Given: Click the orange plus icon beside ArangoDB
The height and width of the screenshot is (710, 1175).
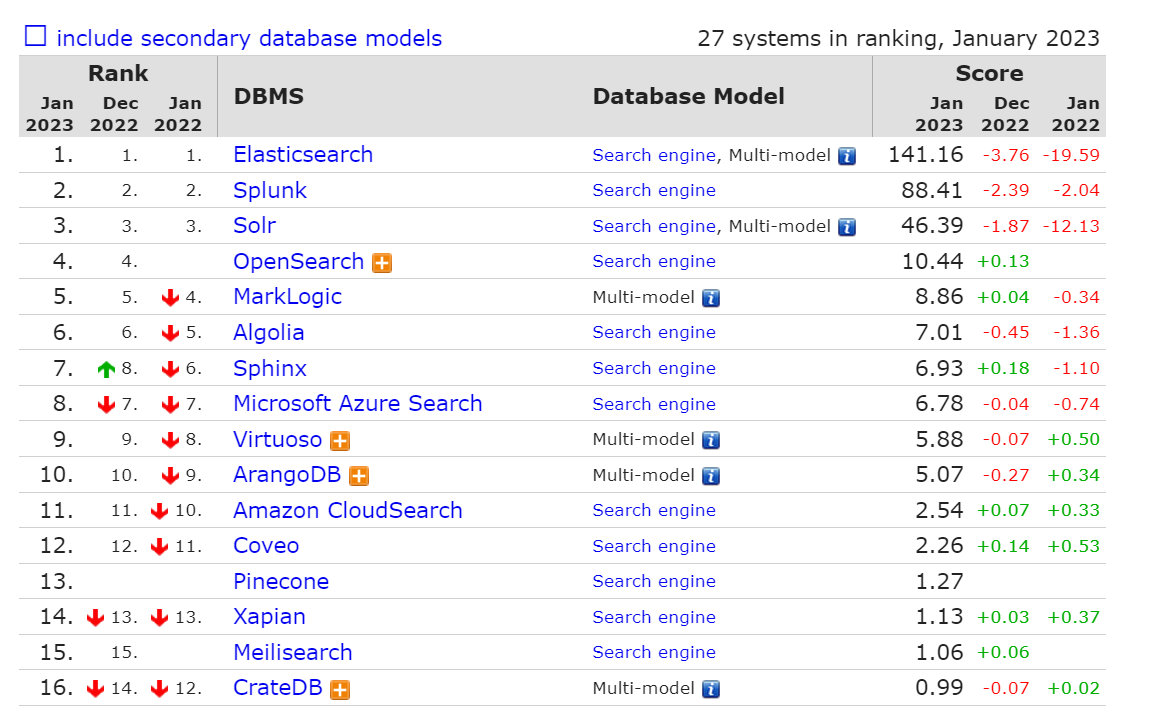Looking at the screenshot, I should pos(359,476).
